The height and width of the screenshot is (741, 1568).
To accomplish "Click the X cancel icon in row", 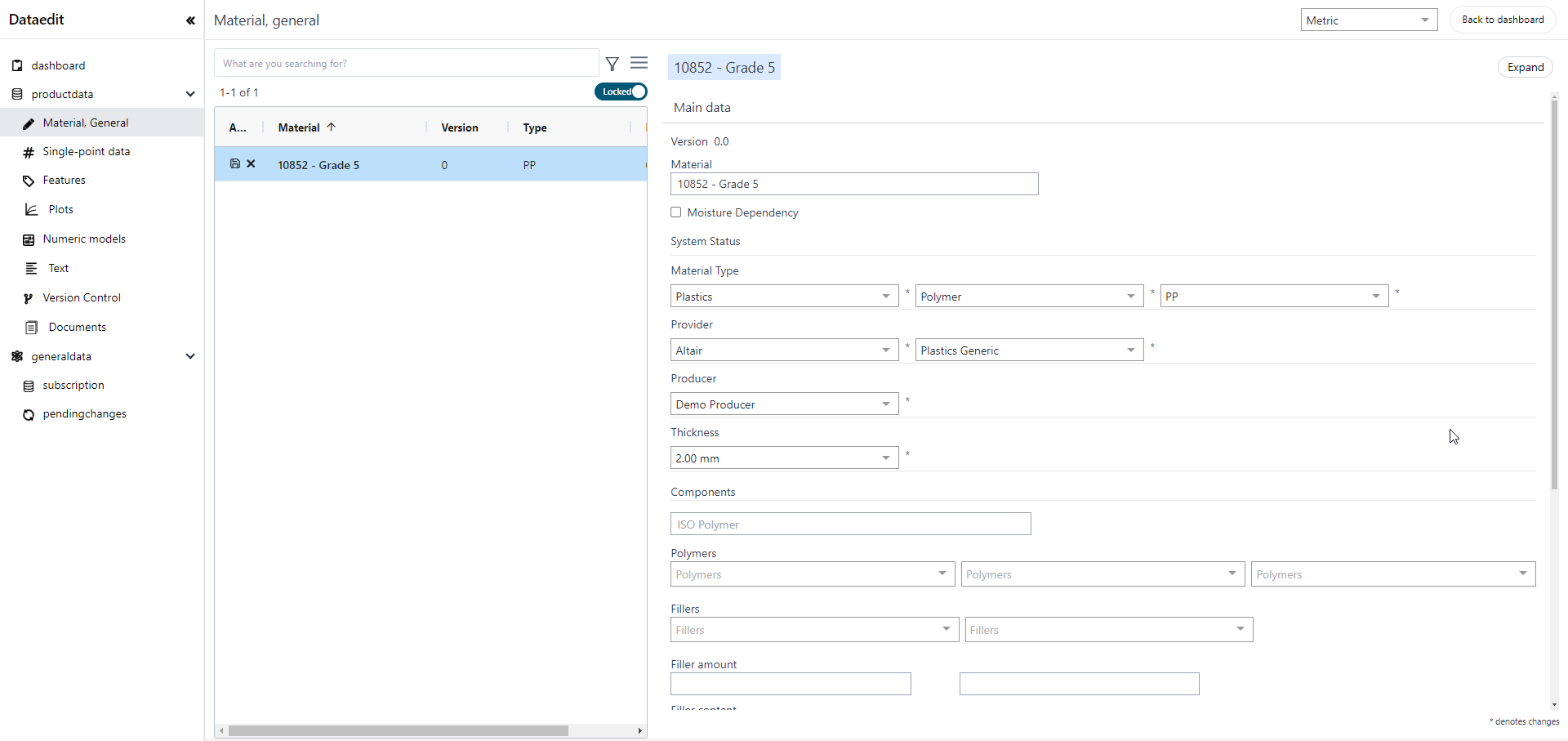I will [252, 164].
